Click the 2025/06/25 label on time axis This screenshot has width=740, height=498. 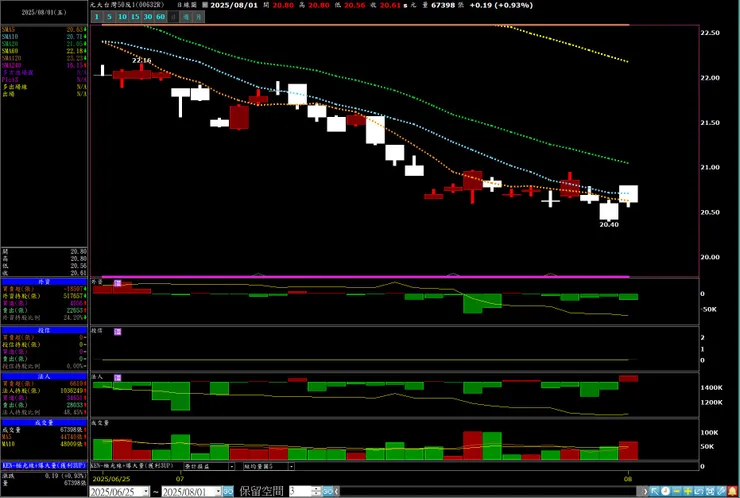coord(111,479)
